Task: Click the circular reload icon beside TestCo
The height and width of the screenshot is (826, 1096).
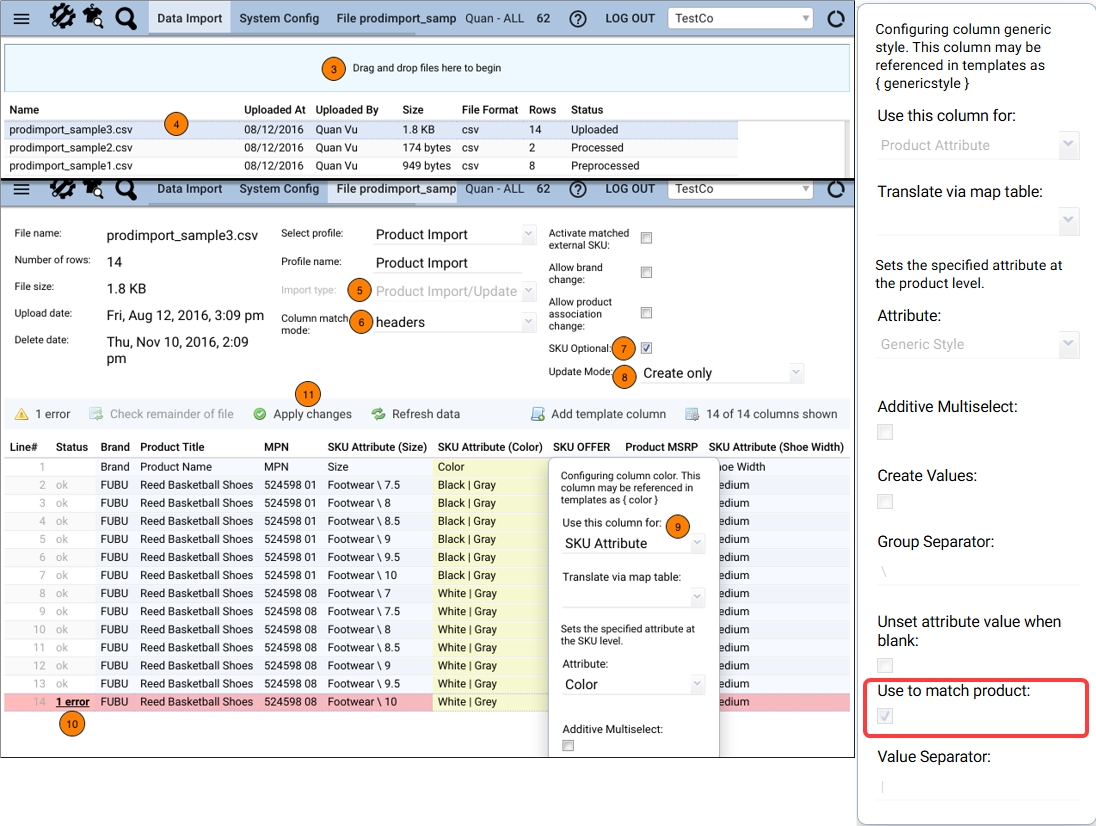Action: coord(837,19)
